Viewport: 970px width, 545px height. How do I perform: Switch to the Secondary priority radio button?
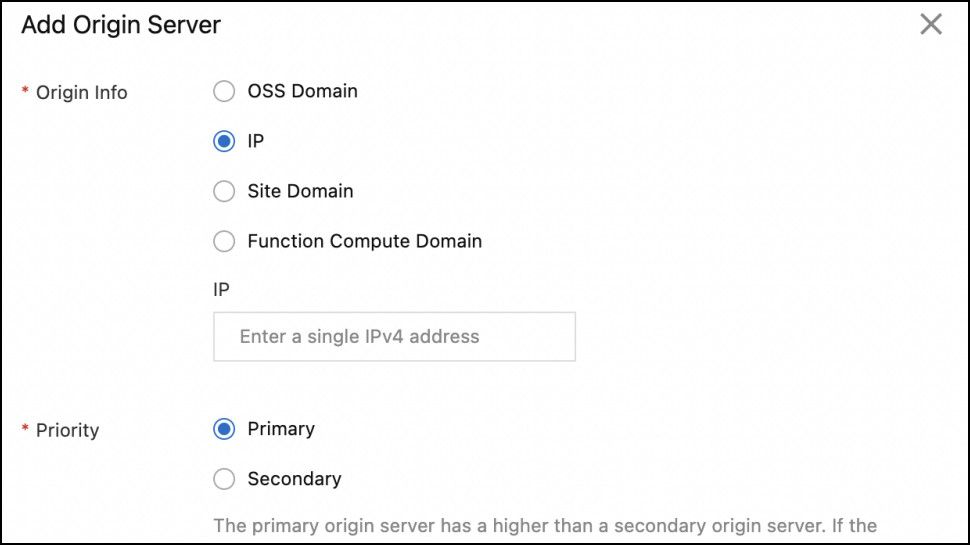pos(224,479)
